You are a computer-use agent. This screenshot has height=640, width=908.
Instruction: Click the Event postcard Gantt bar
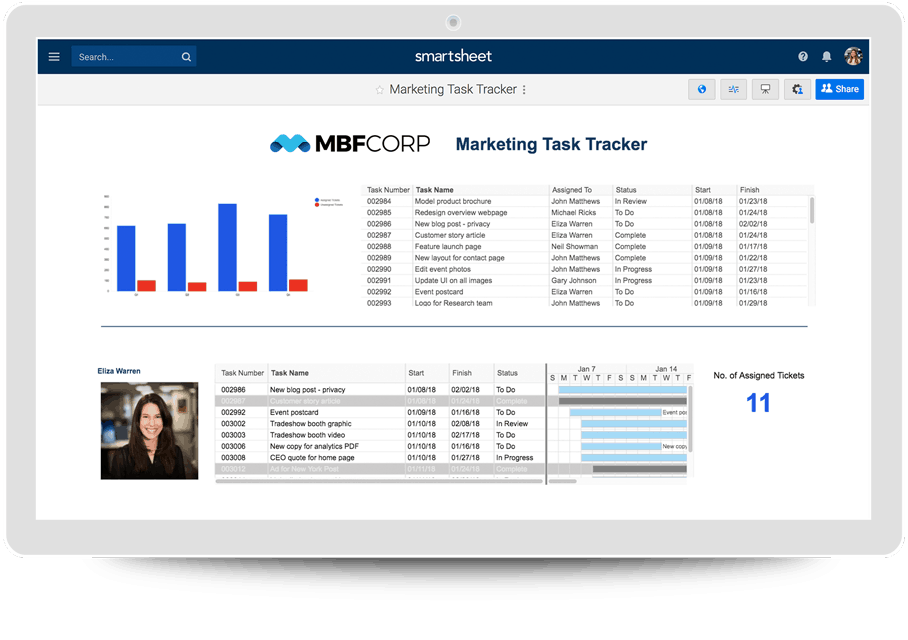[614, 412]
